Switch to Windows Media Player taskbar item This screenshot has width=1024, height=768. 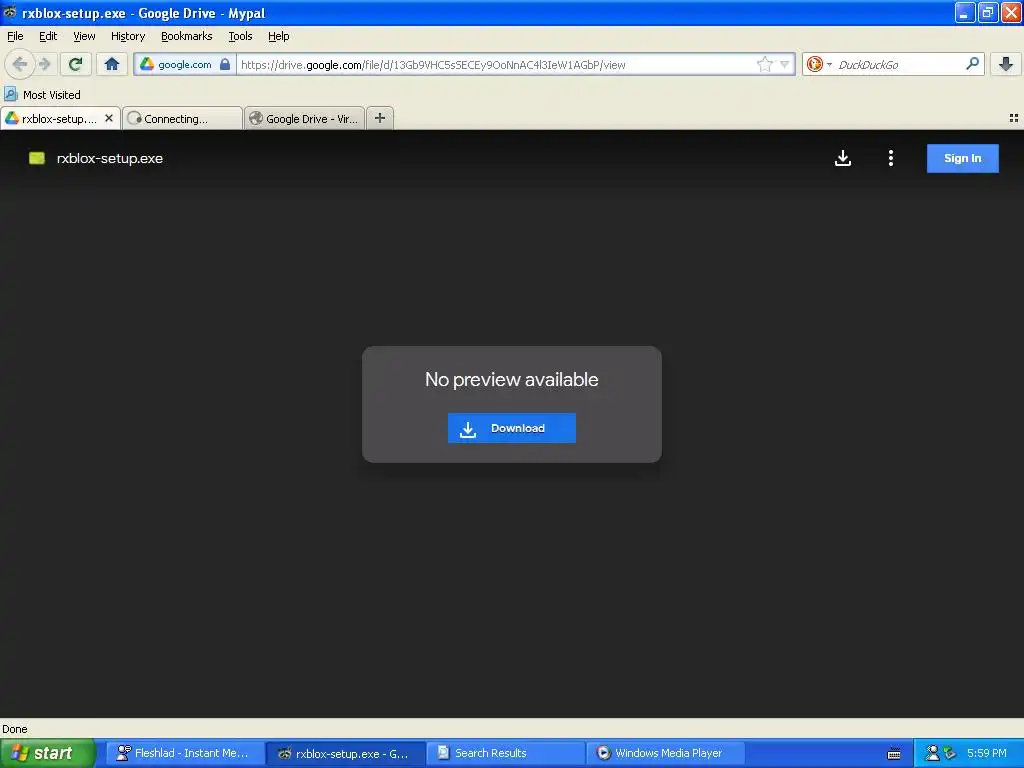[x=666, y=753]
